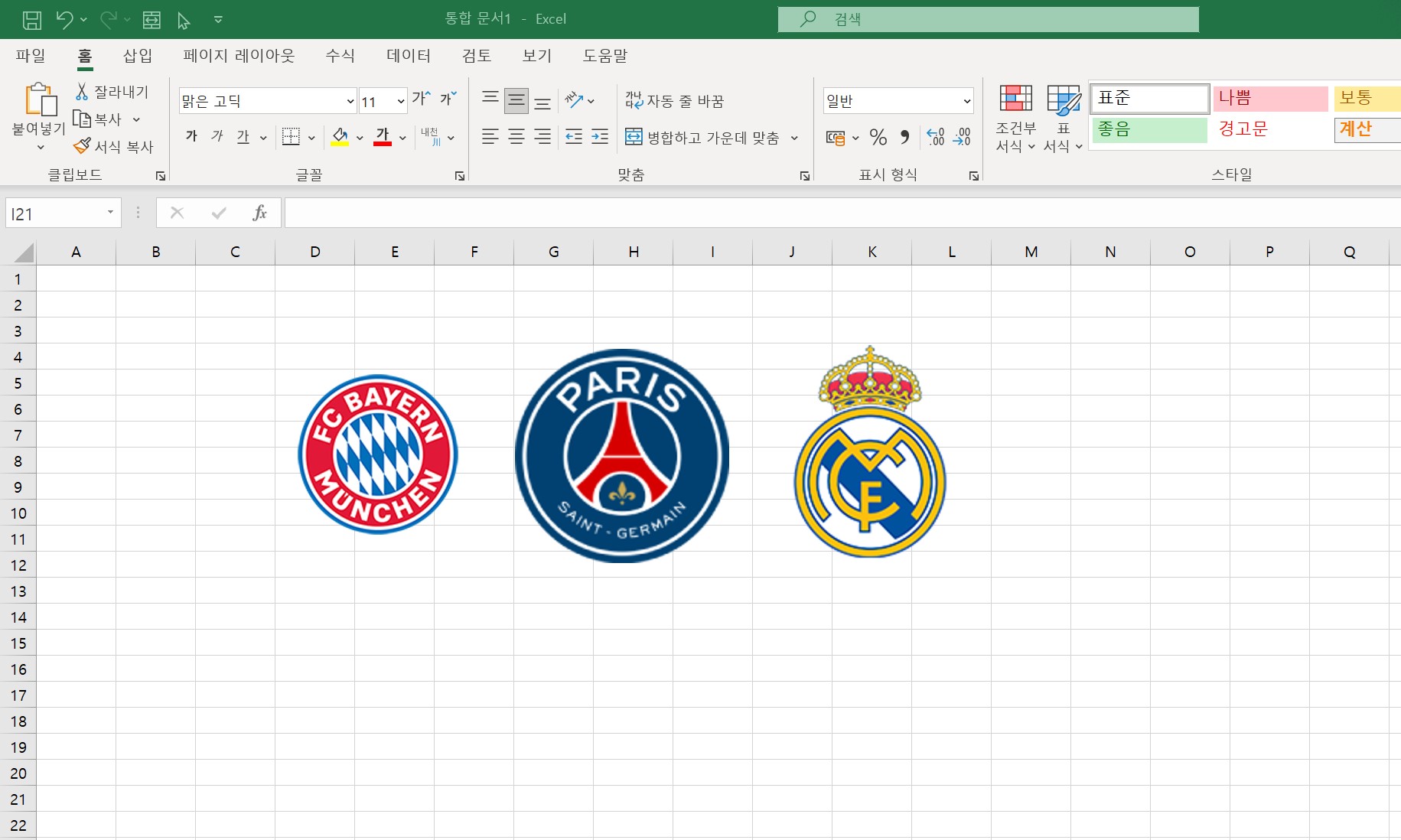
Task: Click the Borders icon
Action: click(x=291, y=137)
